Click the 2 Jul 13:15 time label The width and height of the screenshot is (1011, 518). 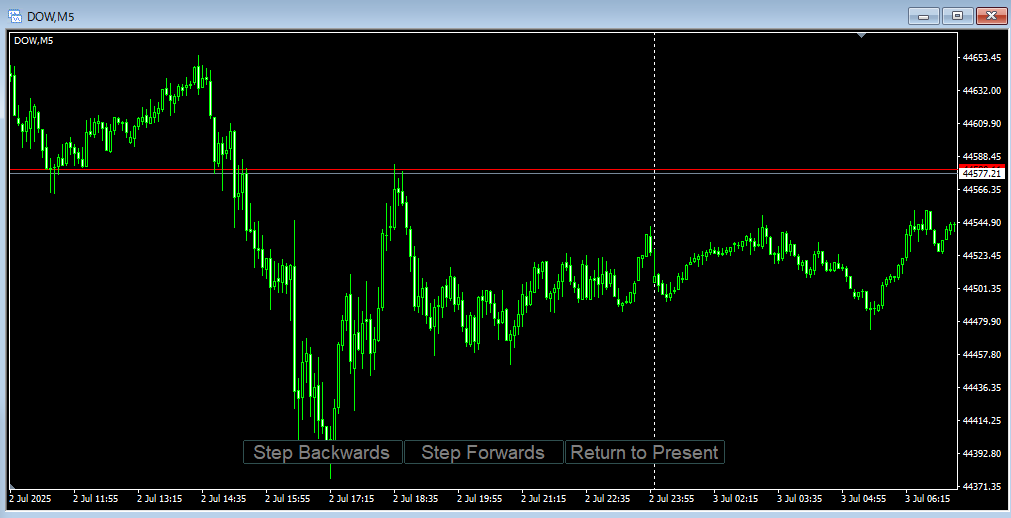160,499
